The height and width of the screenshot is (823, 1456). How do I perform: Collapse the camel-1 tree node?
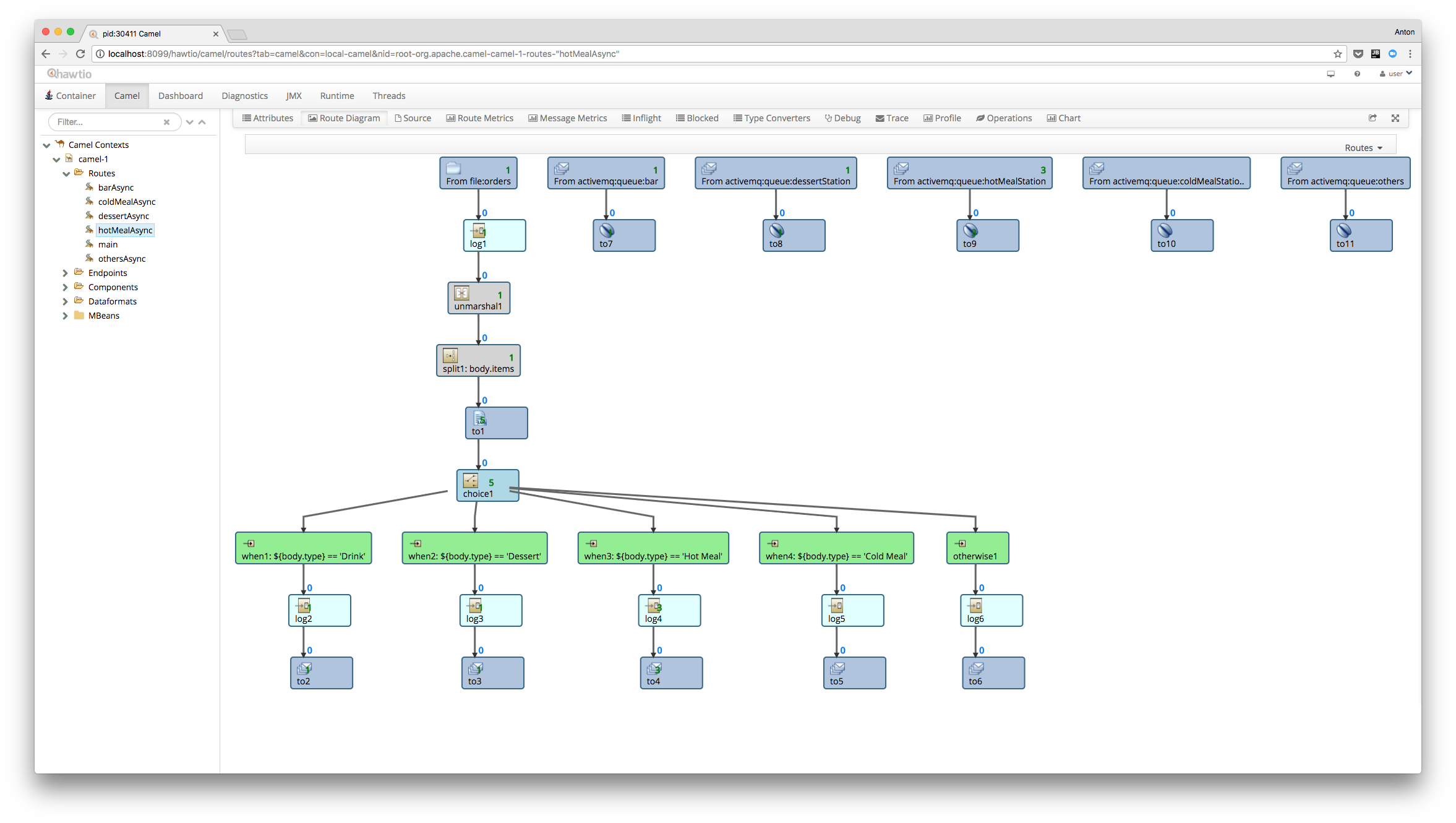56,159
